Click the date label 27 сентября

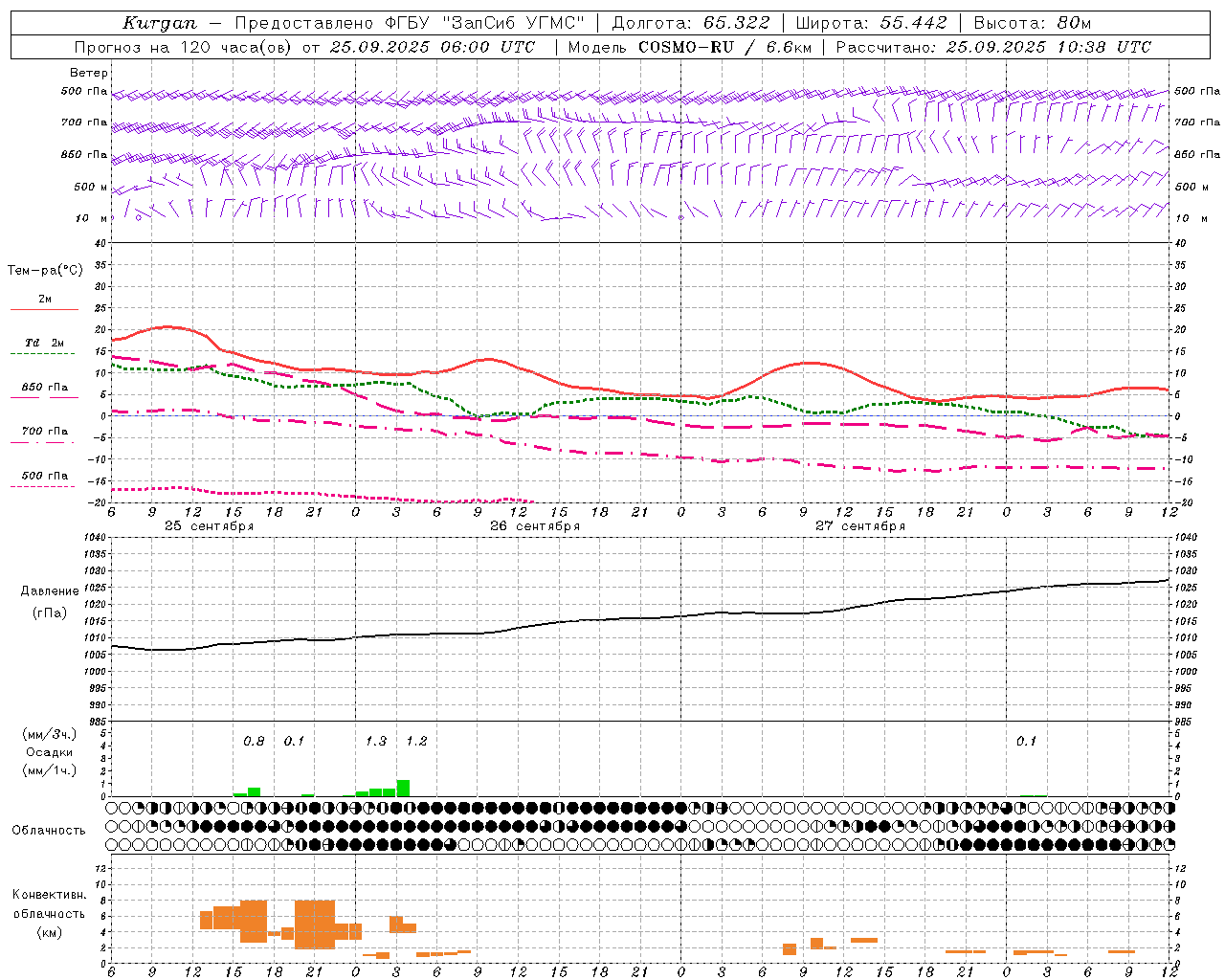(x=860, y=526)
